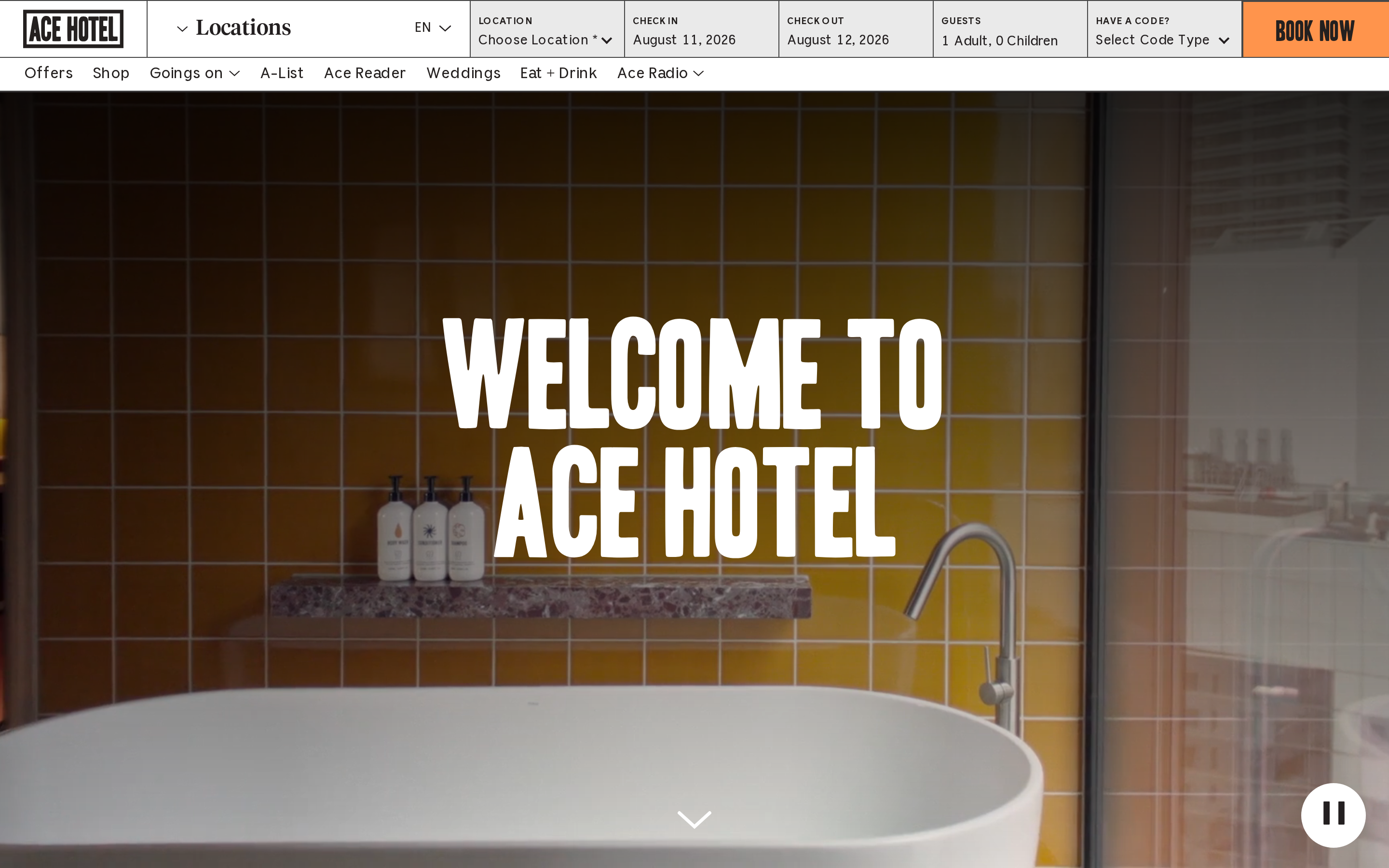Screen dimensions: 1389x868
Task: Pause the background hero video
Action: [1333, 814]
